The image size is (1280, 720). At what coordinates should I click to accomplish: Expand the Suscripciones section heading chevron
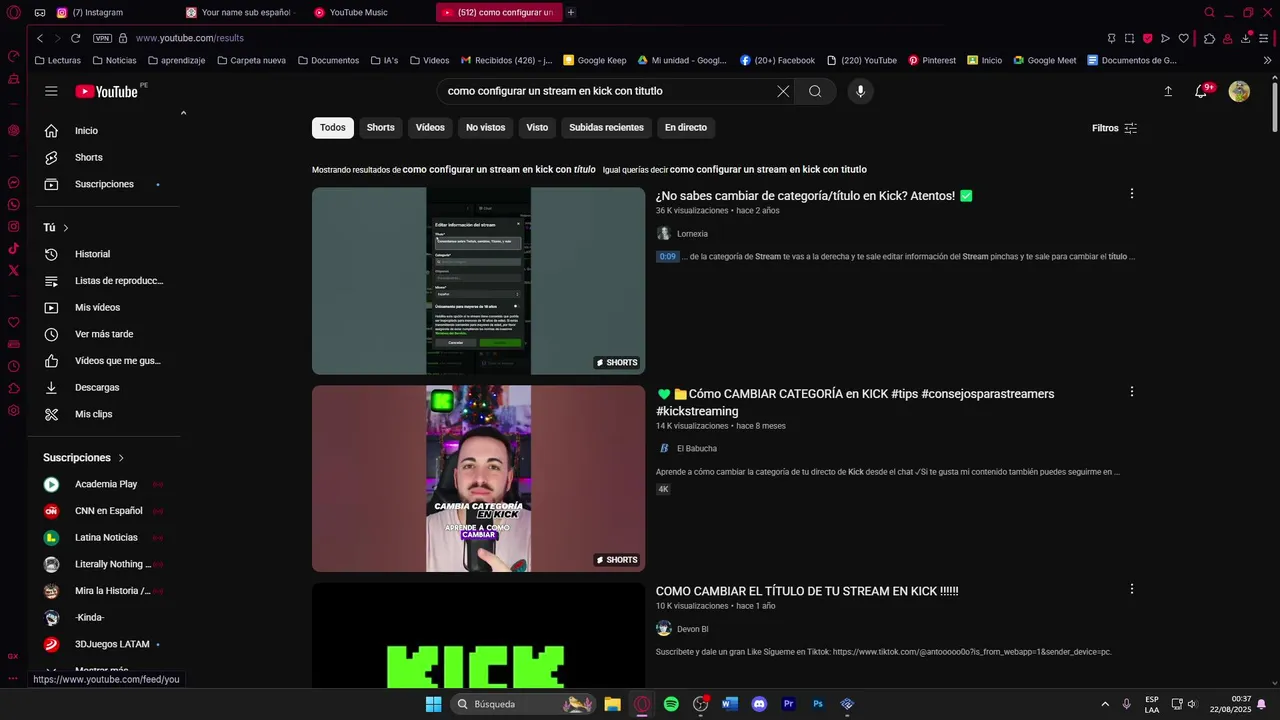[x=121, y=458]
